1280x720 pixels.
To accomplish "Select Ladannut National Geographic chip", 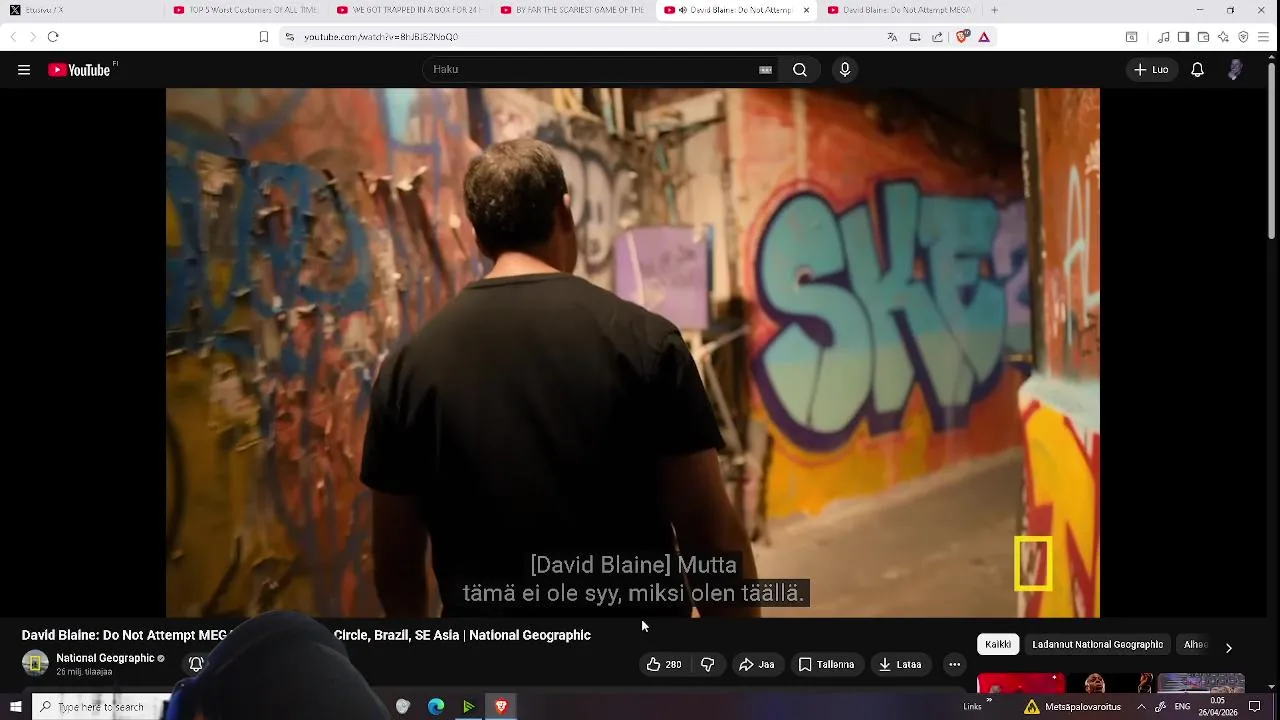I will coord(1097,644).
